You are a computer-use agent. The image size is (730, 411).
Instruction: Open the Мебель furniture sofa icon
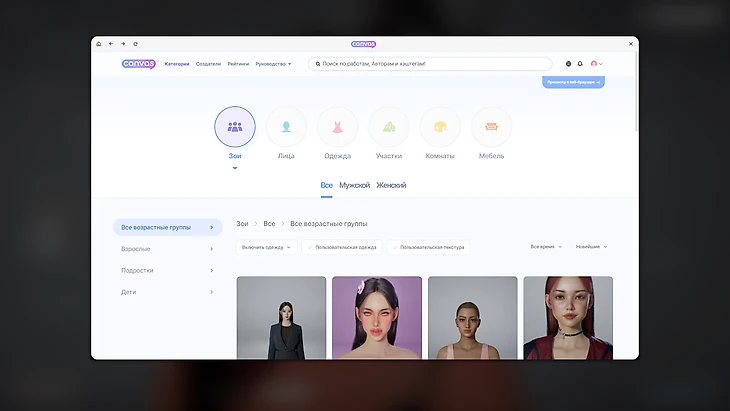click(491, 127)
